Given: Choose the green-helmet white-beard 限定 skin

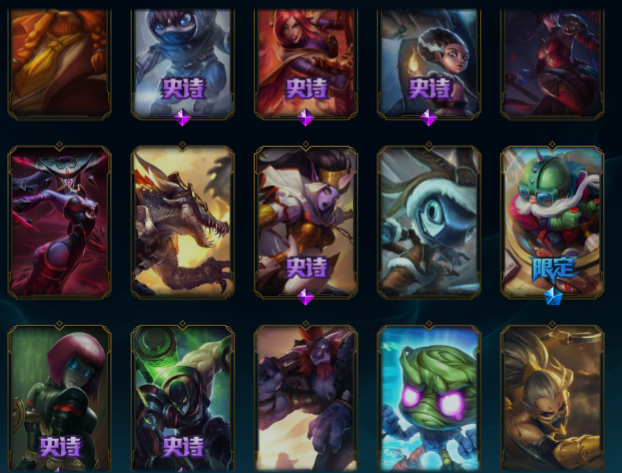Looking at the screenshot, I should pos(552,222).
